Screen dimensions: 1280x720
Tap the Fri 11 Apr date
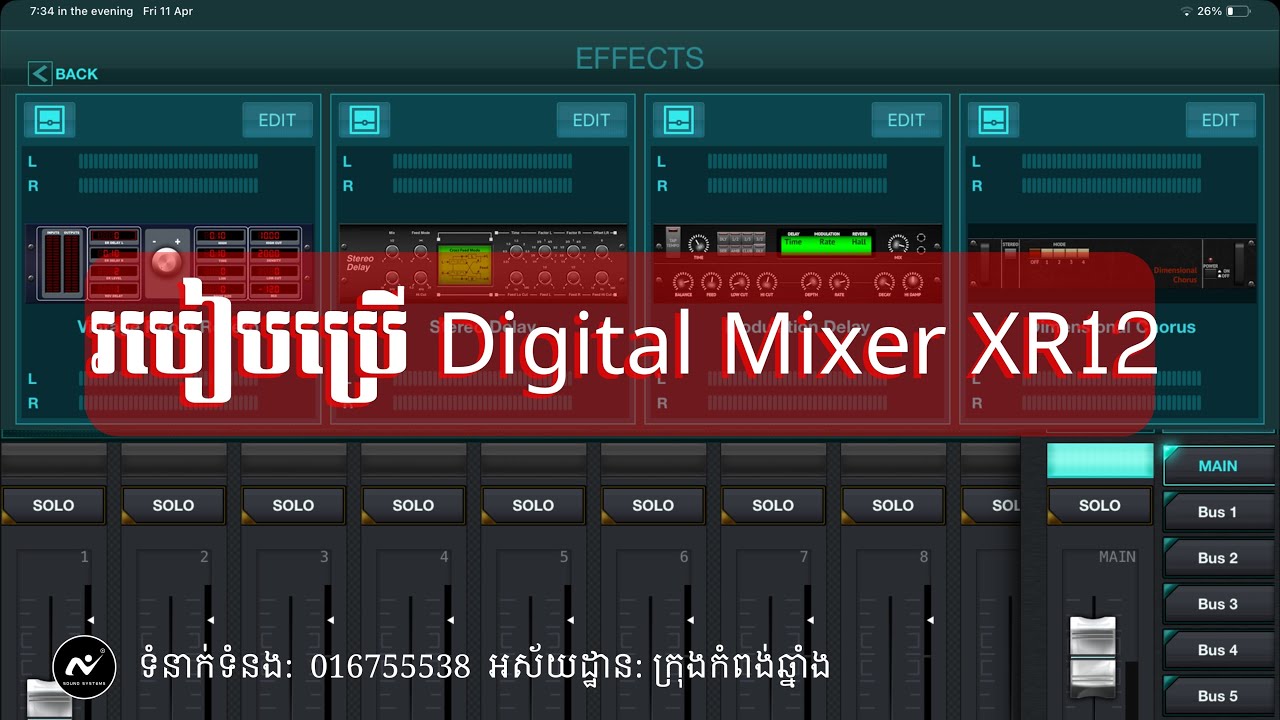point(168,12)
